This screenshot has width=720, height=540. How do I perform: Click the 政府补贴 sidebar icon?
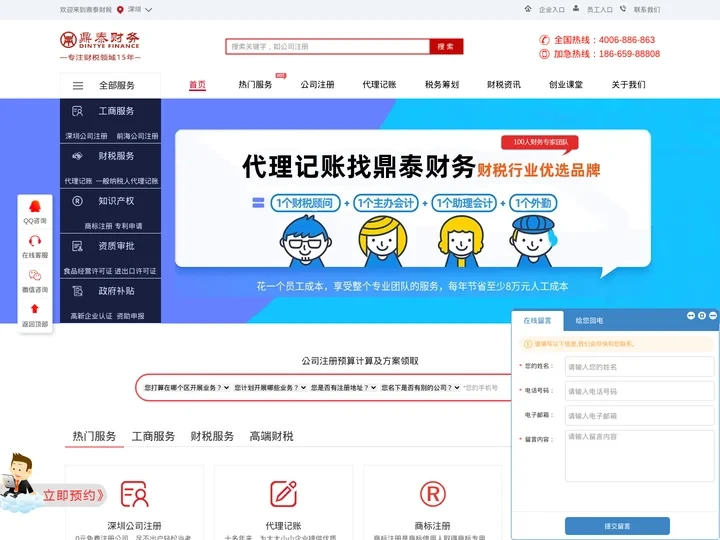pos(78,291)
